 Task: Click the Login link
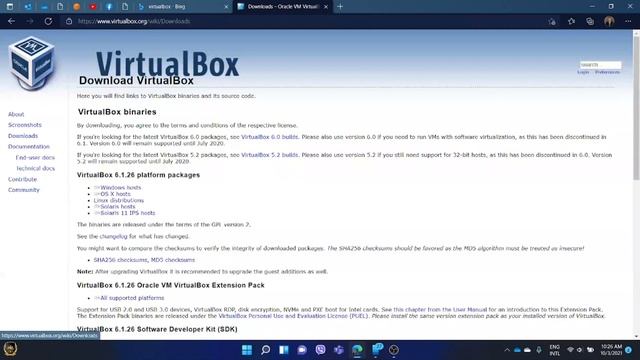583,72
